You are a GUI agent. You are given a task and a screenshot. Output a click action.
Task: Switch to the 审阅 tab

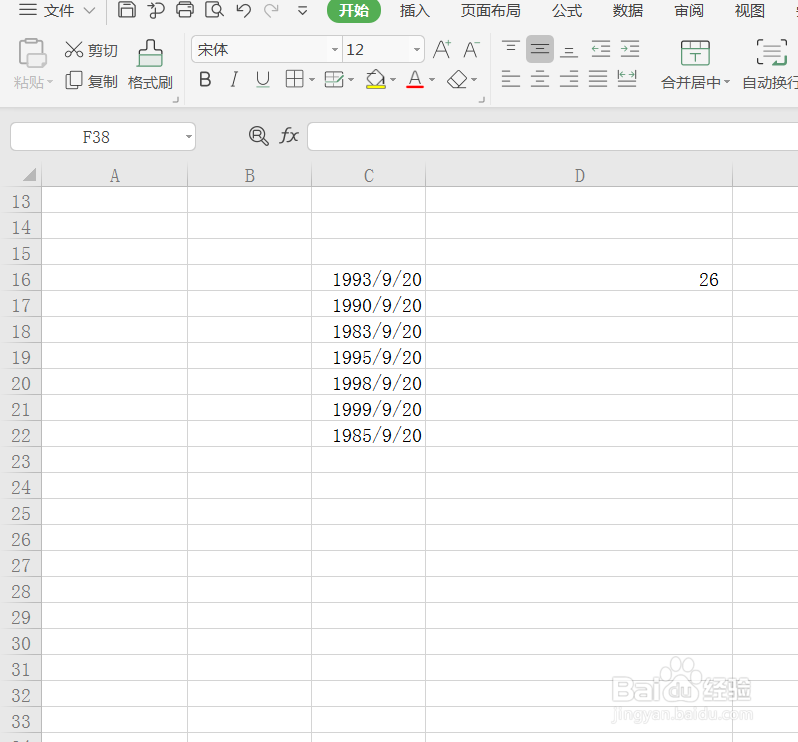[689, 10]
